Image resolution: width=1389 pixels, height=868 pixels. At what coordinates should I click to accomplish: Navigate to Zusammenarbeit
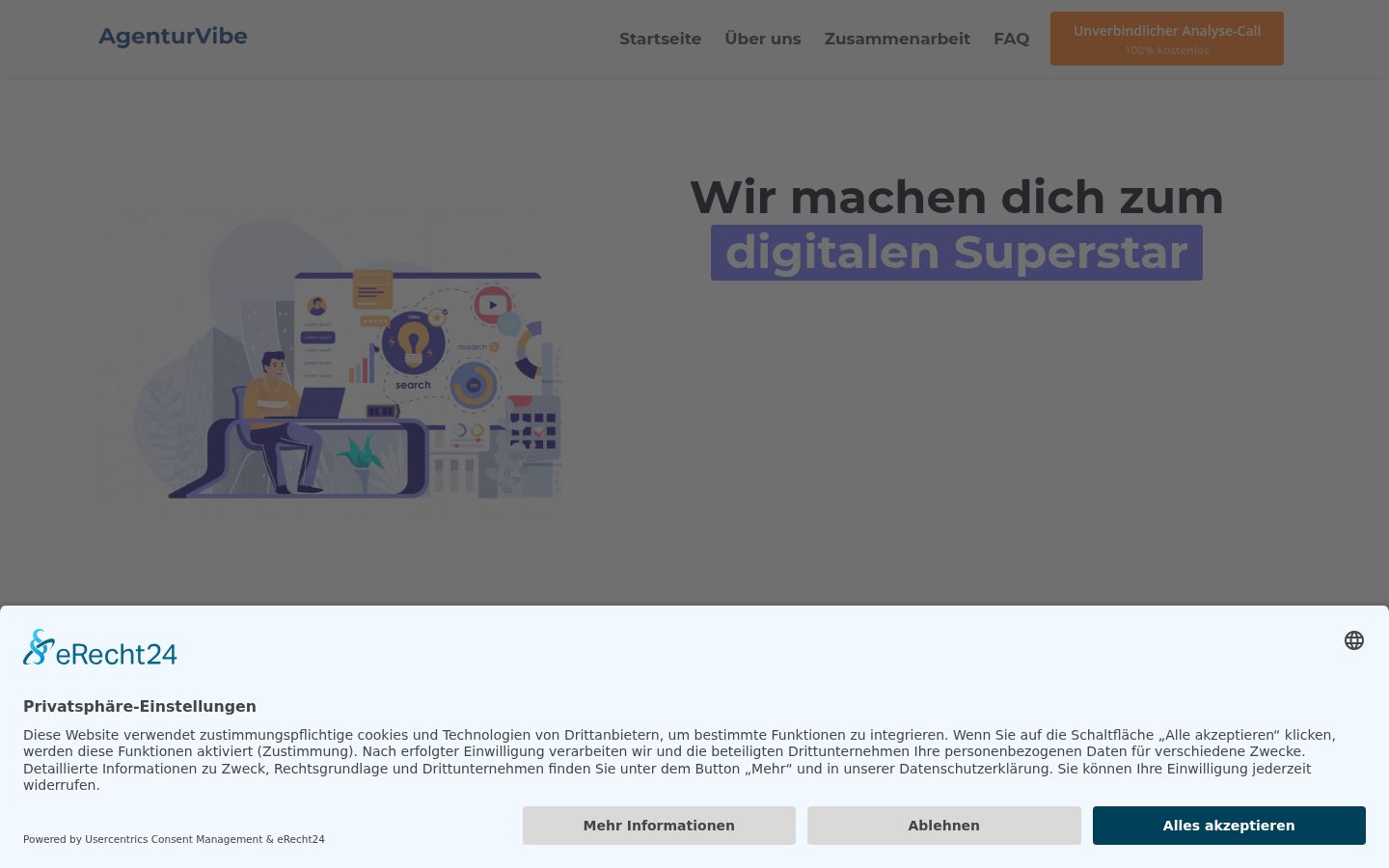[x=897, y=39]
